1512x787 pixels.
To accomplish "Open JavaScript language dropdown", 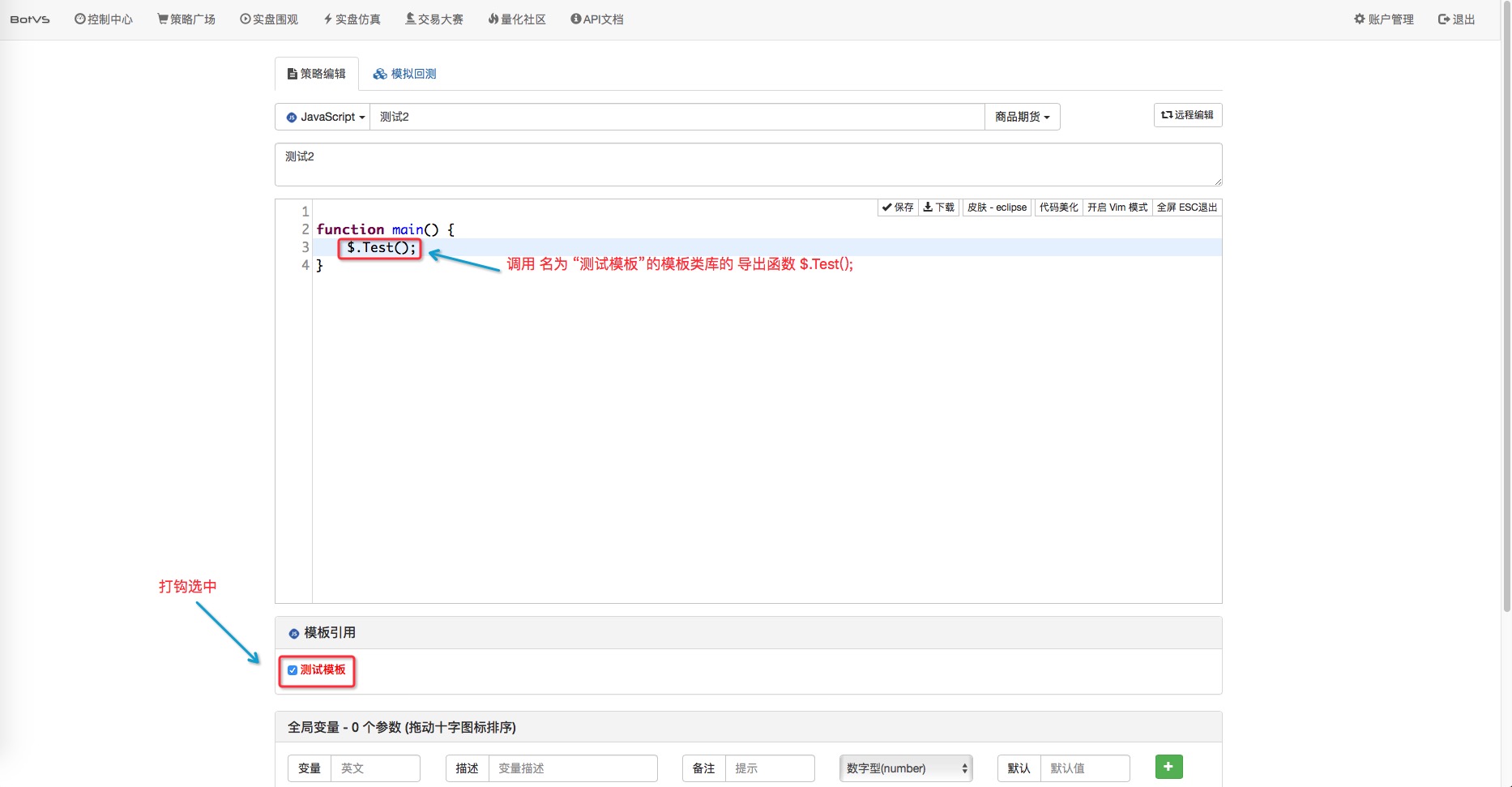I will tap(322, 117).
